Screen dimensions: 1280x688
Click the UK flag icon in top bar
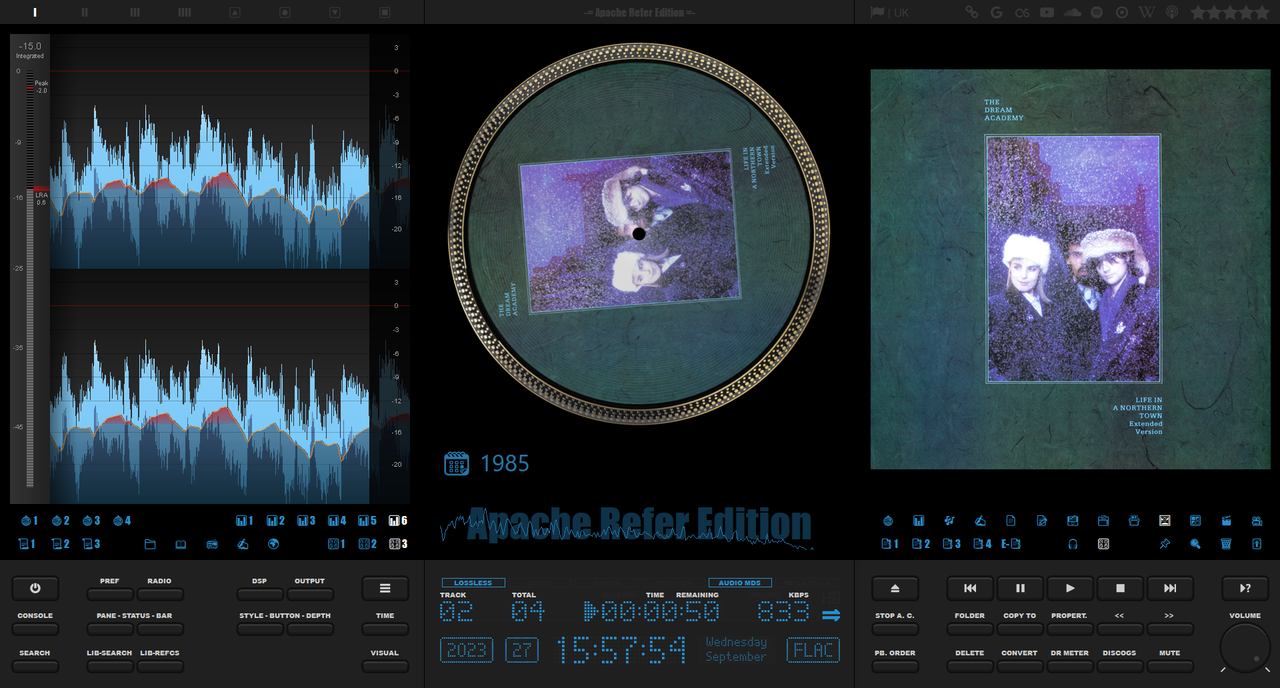pos(877,12)
